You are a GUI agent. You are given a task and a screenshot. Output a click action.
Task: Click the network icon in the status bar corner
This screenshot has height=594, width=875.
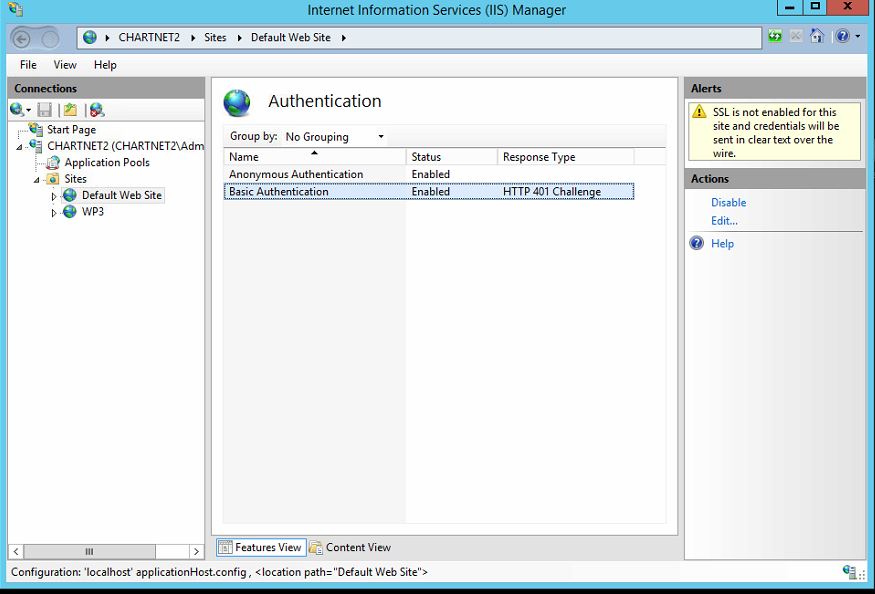849,571
